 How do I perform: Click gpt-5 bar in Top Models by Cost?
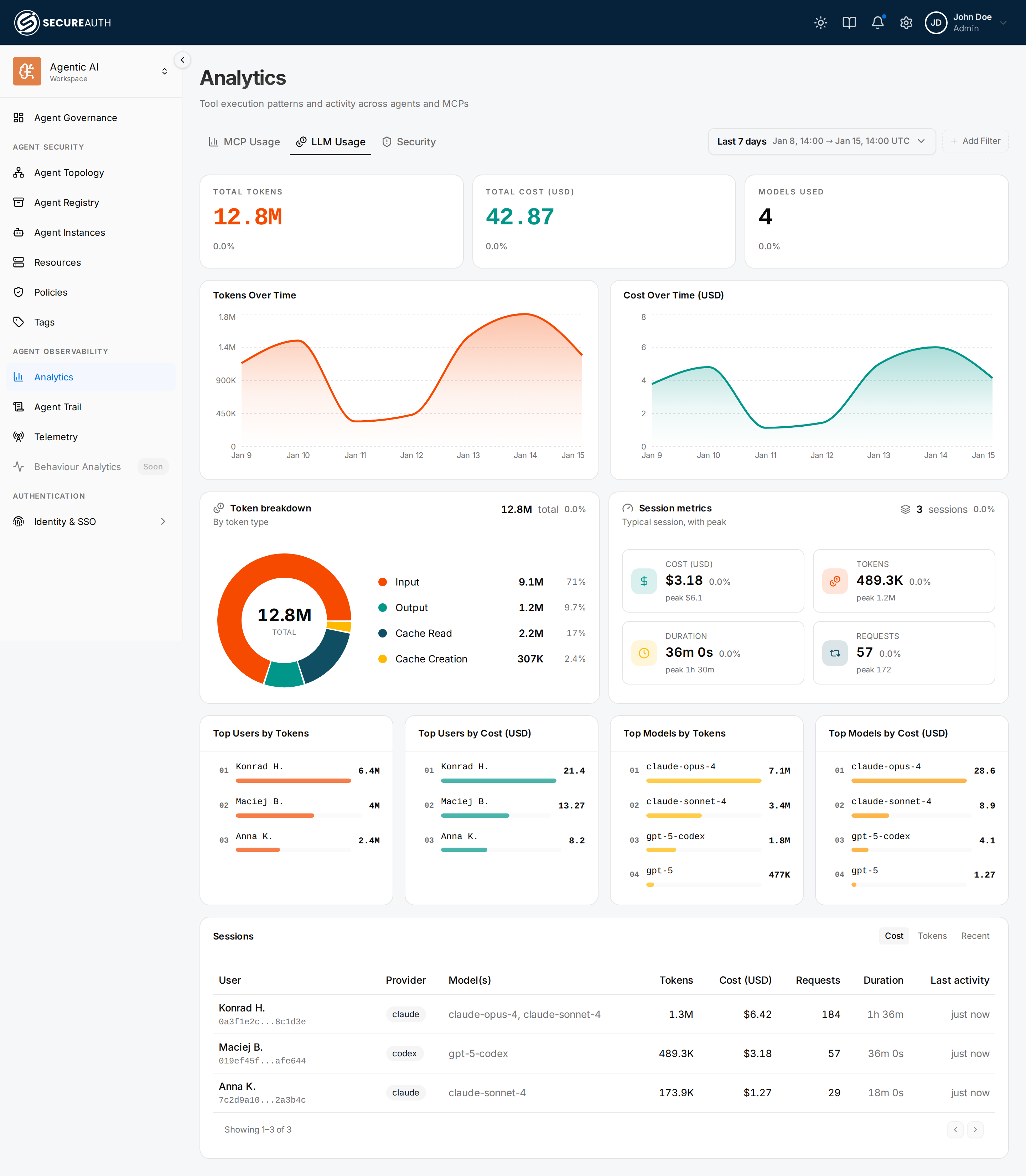(x=854, y=885)
